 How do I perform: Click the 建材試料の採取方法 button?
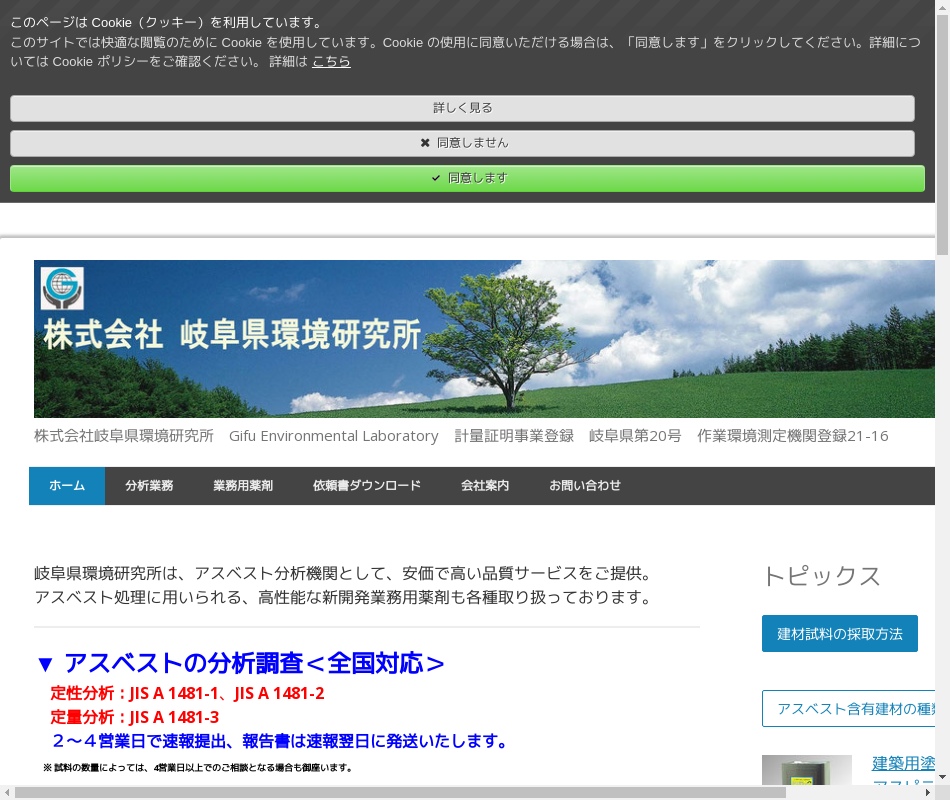(x=839, y=634)
